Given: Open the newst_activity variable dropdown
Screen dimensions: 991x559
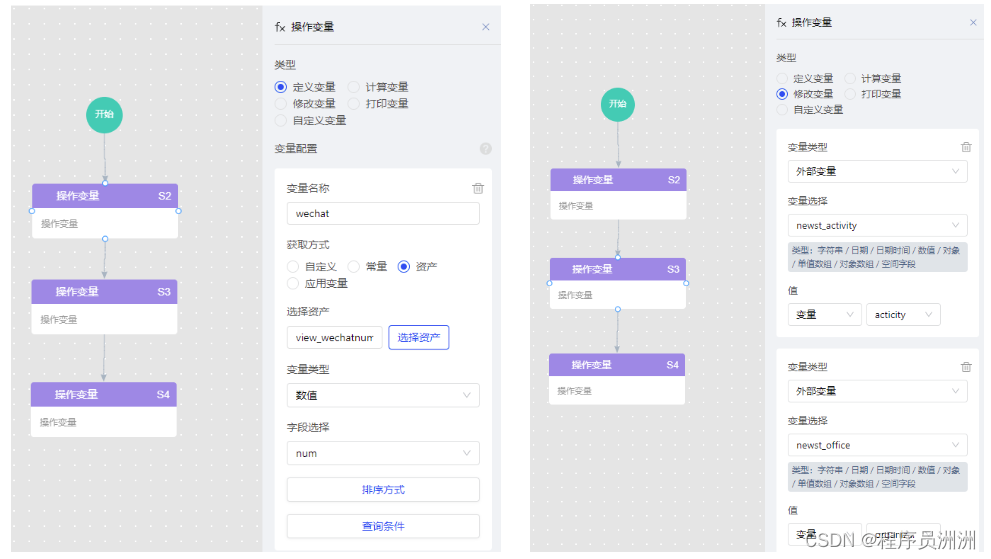Looking at the screenshot, I should coord(876,226).
